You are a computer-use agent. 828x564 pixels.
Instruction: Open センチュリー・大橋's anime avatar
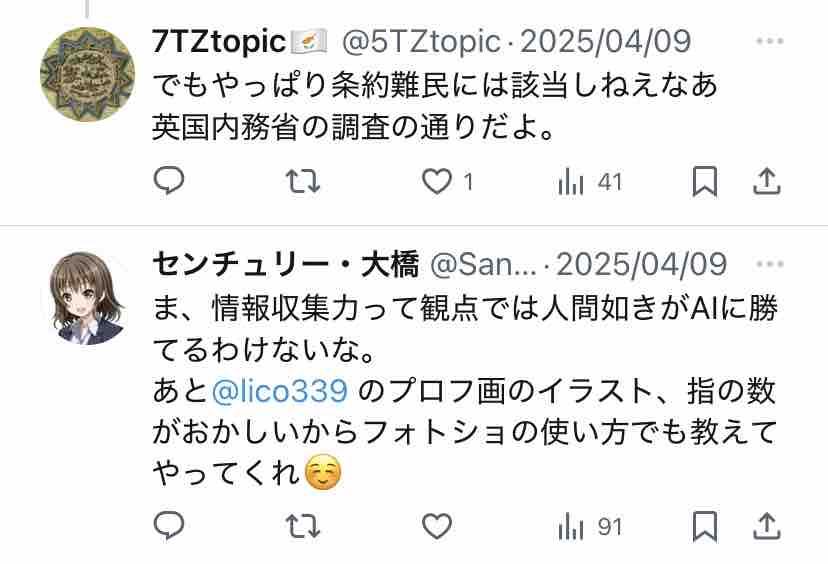pos(87,298)
